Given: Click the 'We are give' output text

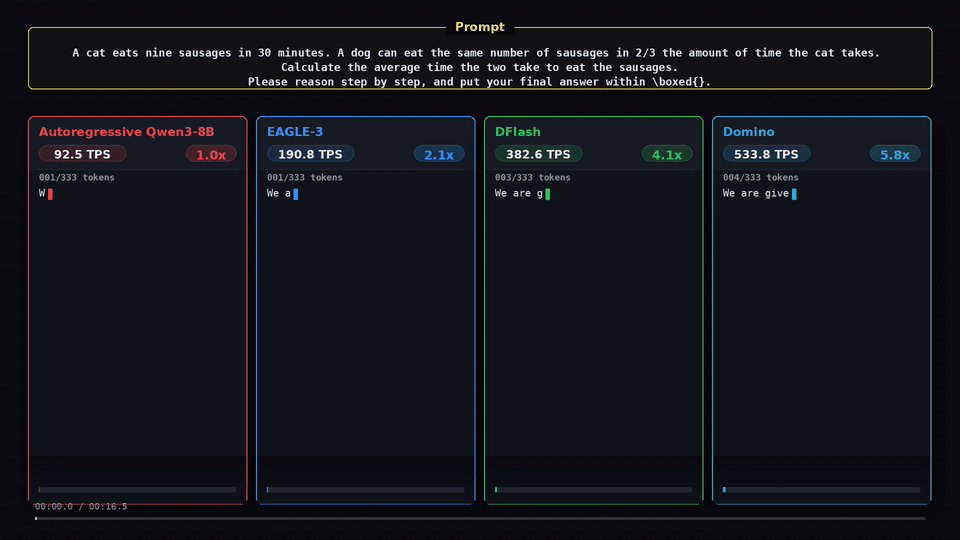Looking at the screenshot, I should (756, 193).
